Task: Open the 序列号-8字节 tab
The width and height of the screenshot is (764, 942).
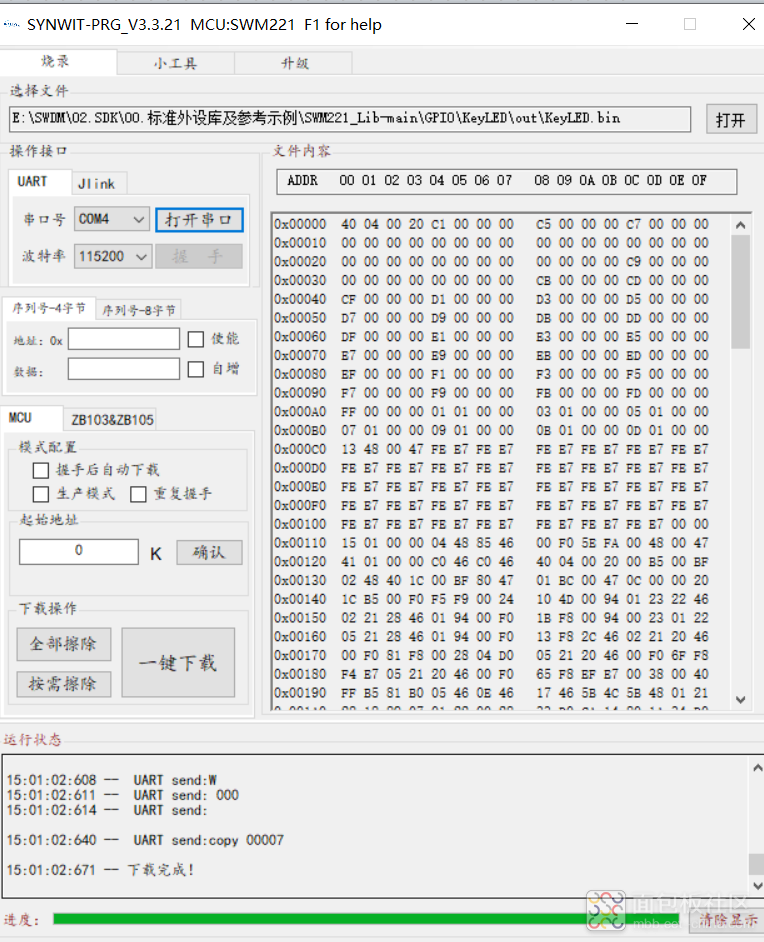Action: tap(137, 310)
